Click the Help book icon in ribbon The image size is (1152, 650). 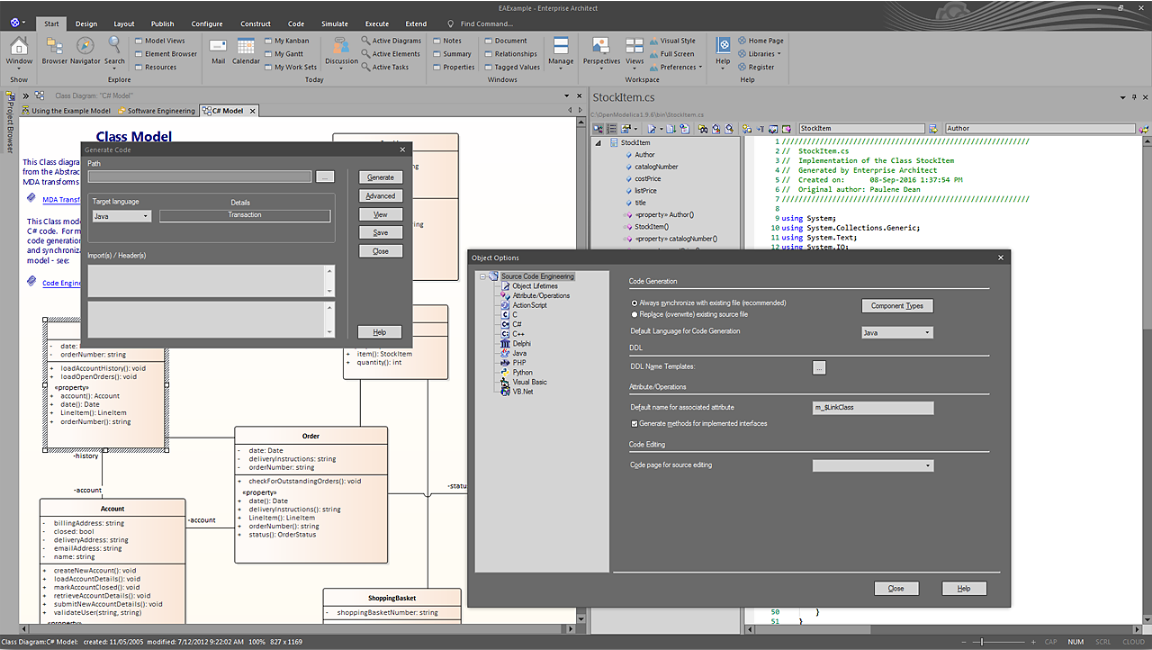coord(723,46)
